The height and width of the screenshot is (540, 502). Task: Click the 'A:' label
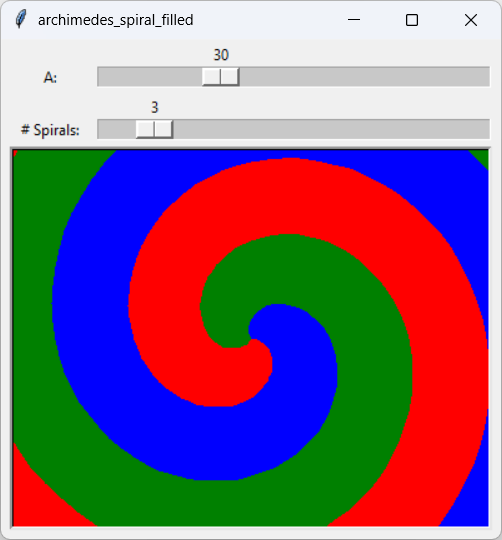50,78
